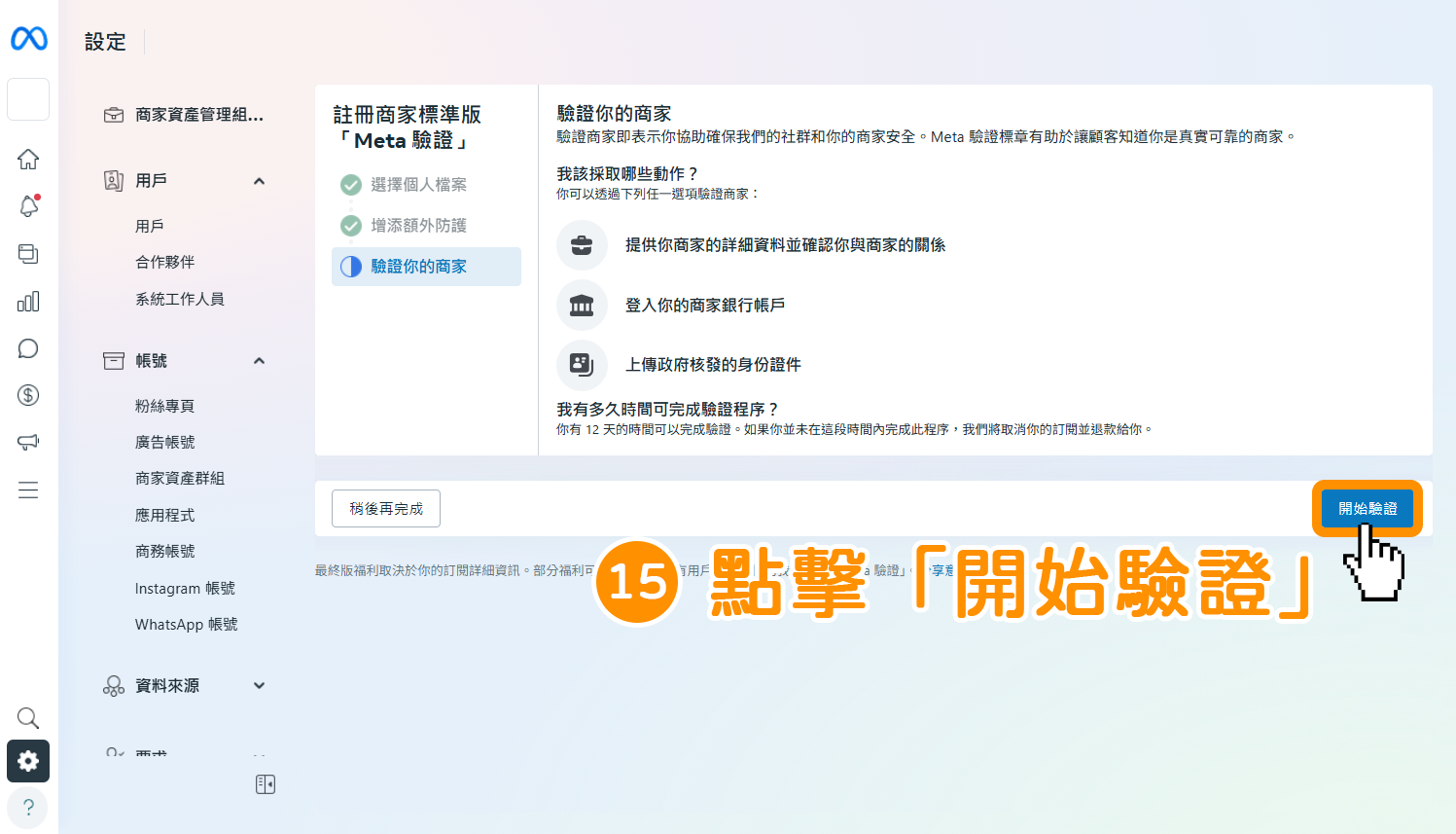Click the search magnifier icon
The image size is (1456, 834).
tap(28, 718)
